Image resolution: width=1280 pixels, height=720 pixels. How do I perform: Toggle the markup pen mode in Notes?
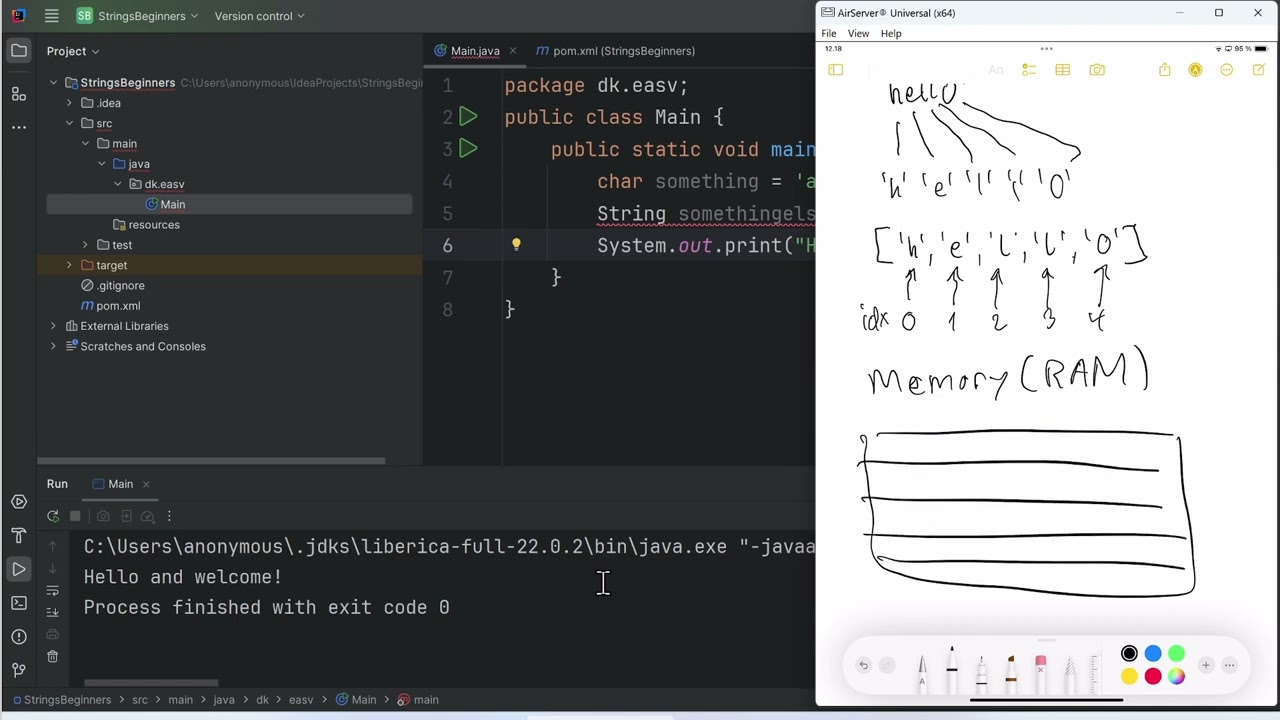click(1196, 70)
